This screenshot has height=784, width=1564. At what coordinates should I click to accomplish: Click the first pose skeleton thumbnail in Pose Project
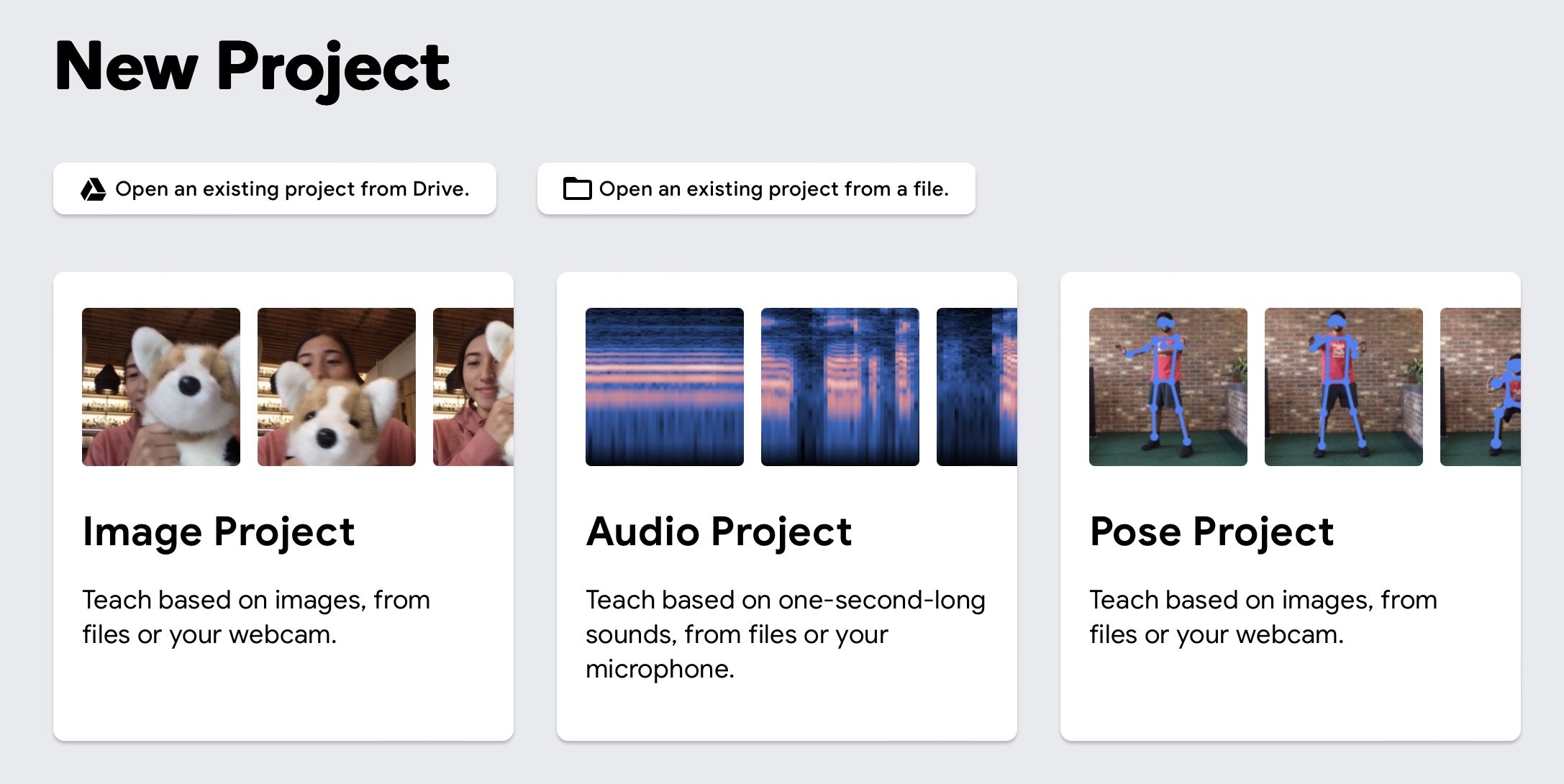click(x=1168, y=388)
